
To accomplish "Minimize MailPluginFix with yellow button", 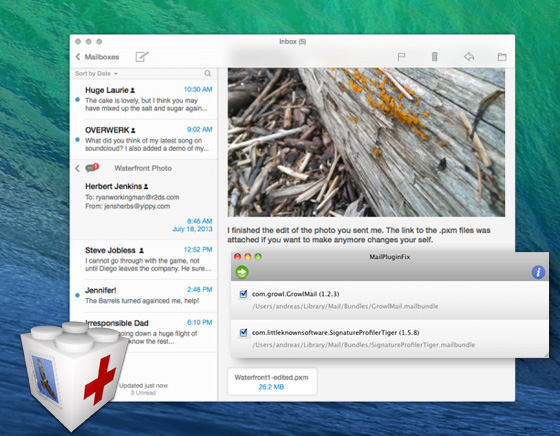I will (x=248, y=256).
